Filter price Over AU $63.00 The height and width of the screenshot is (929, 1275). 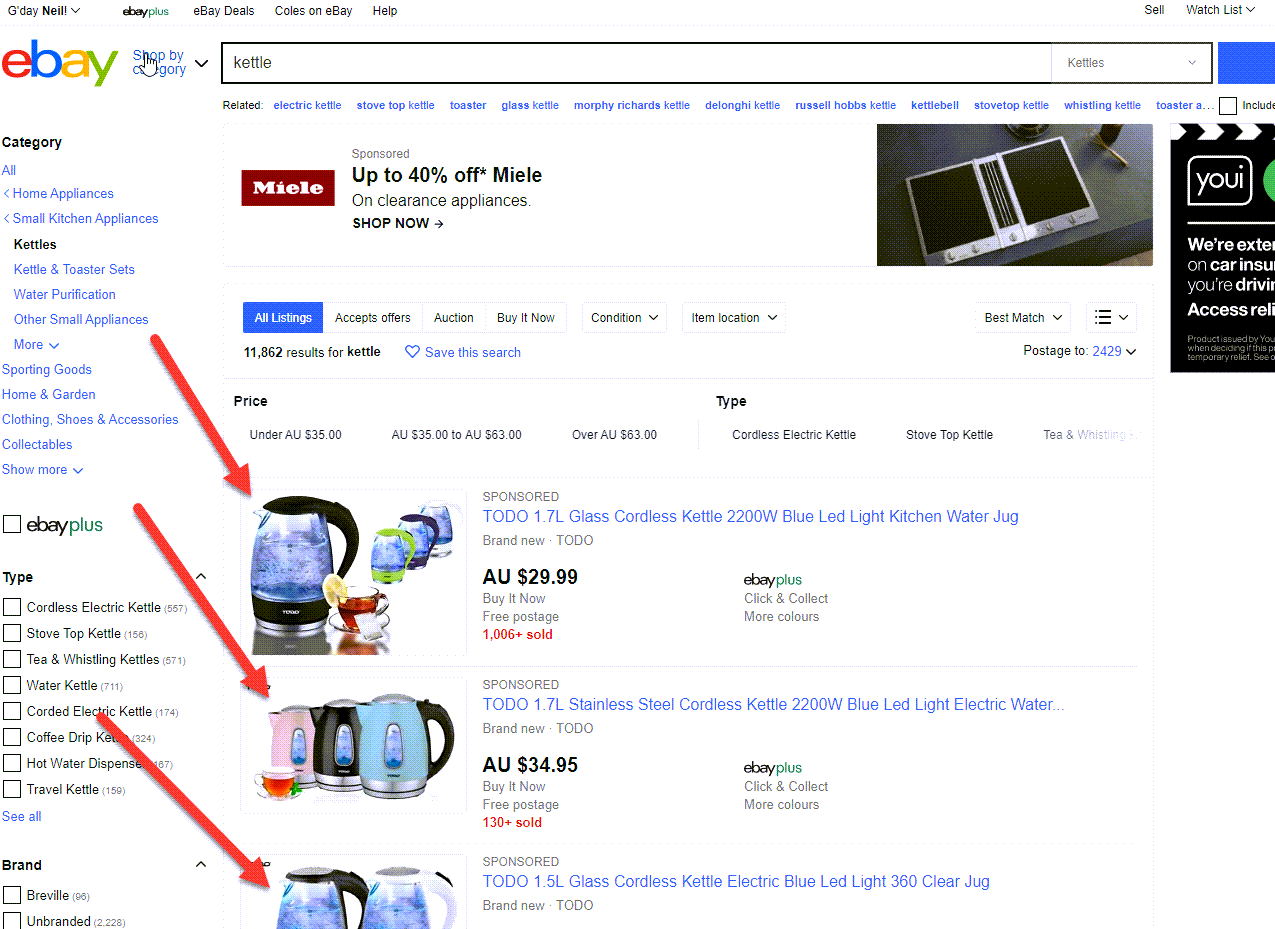coord(615,435)
